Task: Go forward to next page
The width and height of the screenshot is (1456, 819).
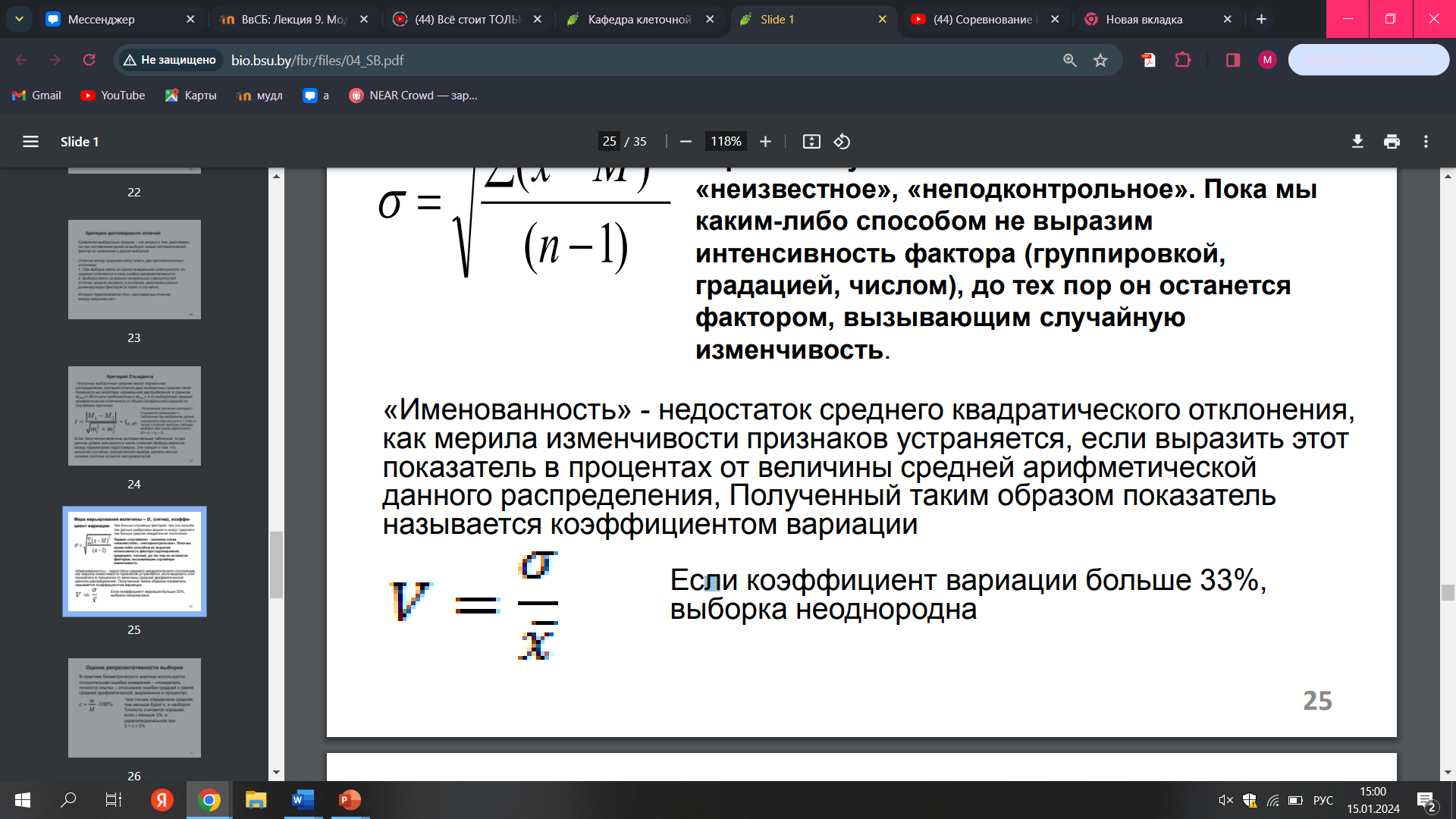Action: tap(55, 60)
